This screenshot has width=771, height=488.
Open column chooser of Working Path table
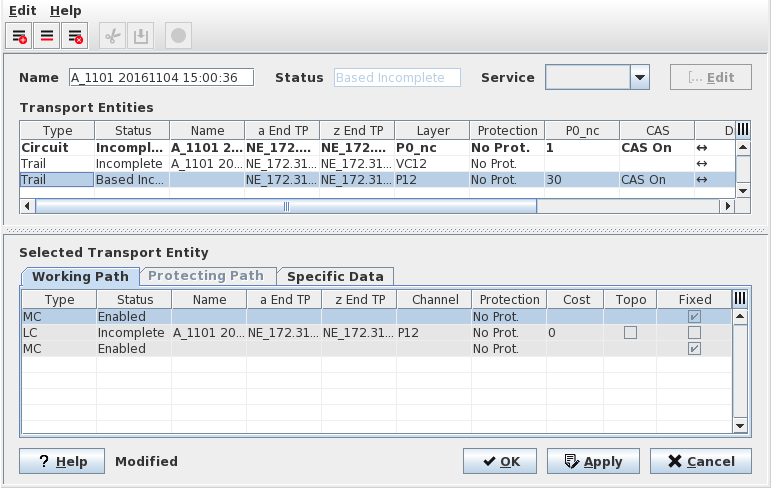click(740, 299)
